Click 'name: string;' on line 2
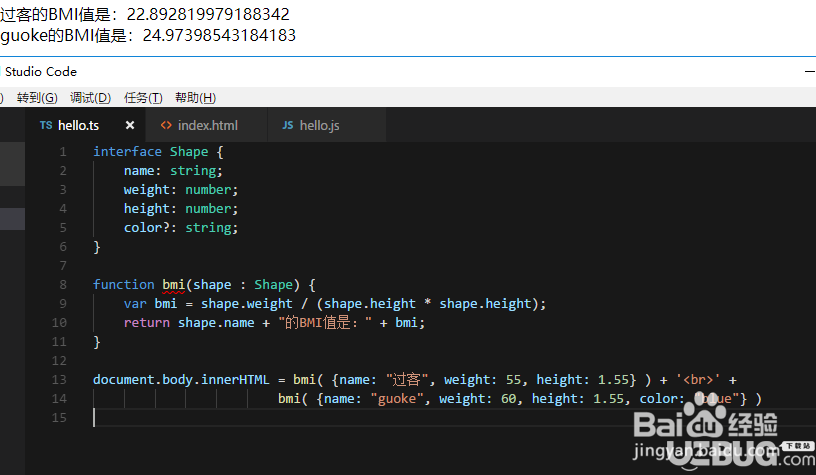The image size is (816, 475). (x=173, y=171)
